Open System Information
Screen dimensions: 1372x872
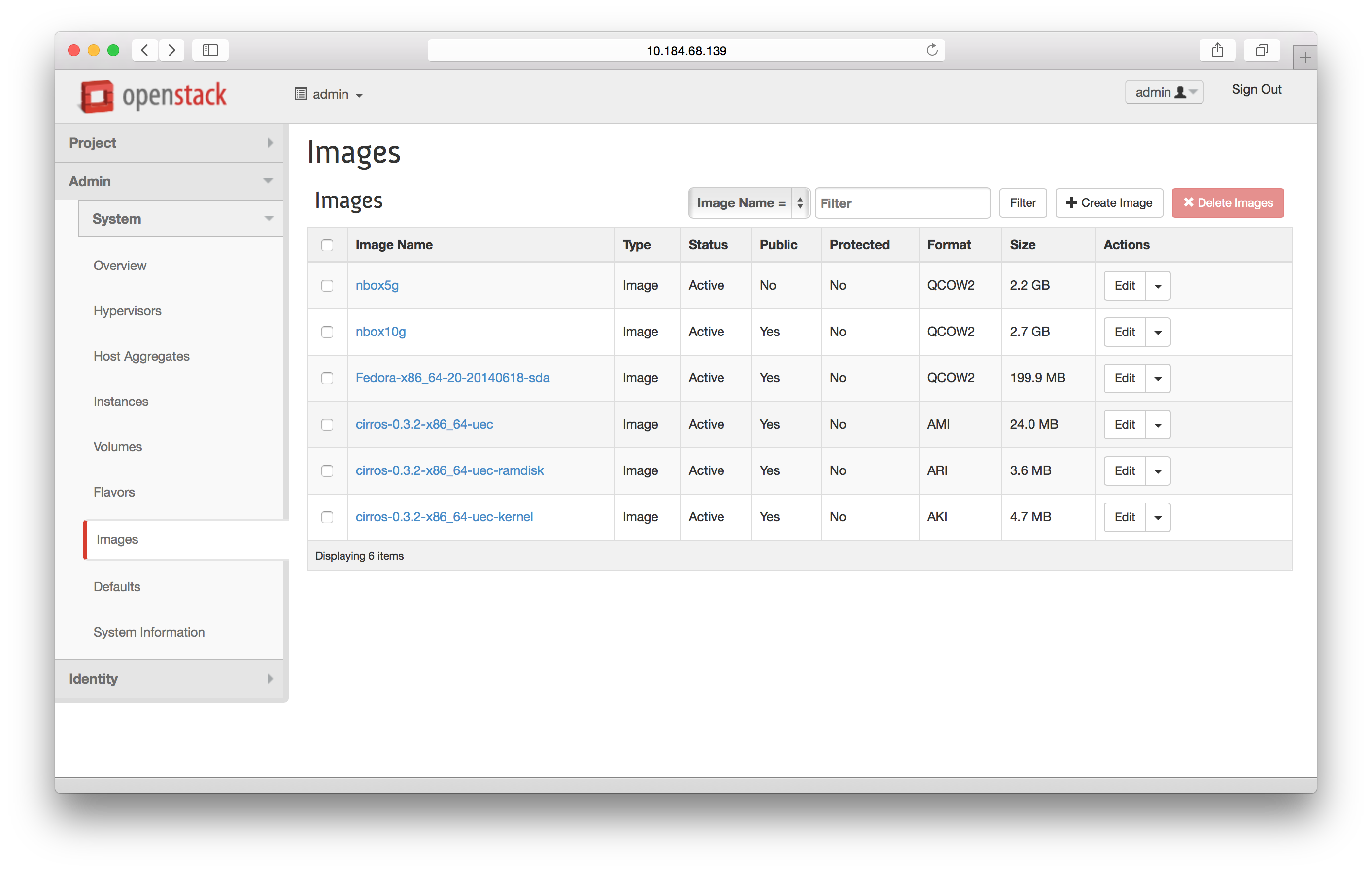pos(149,632)
